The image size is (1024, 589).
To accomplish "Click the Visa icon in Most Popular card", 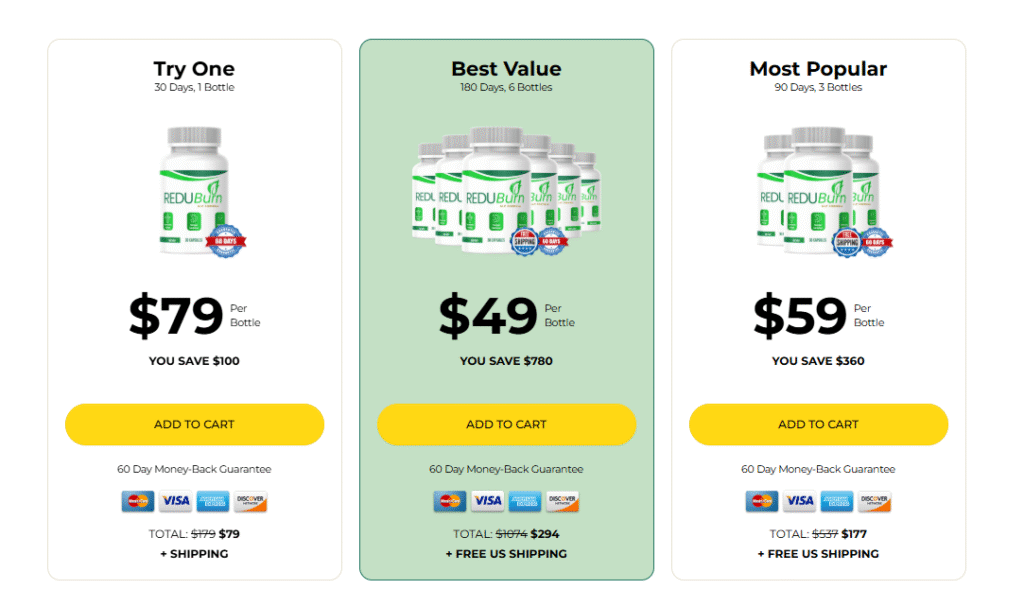I will click(799, 501).
